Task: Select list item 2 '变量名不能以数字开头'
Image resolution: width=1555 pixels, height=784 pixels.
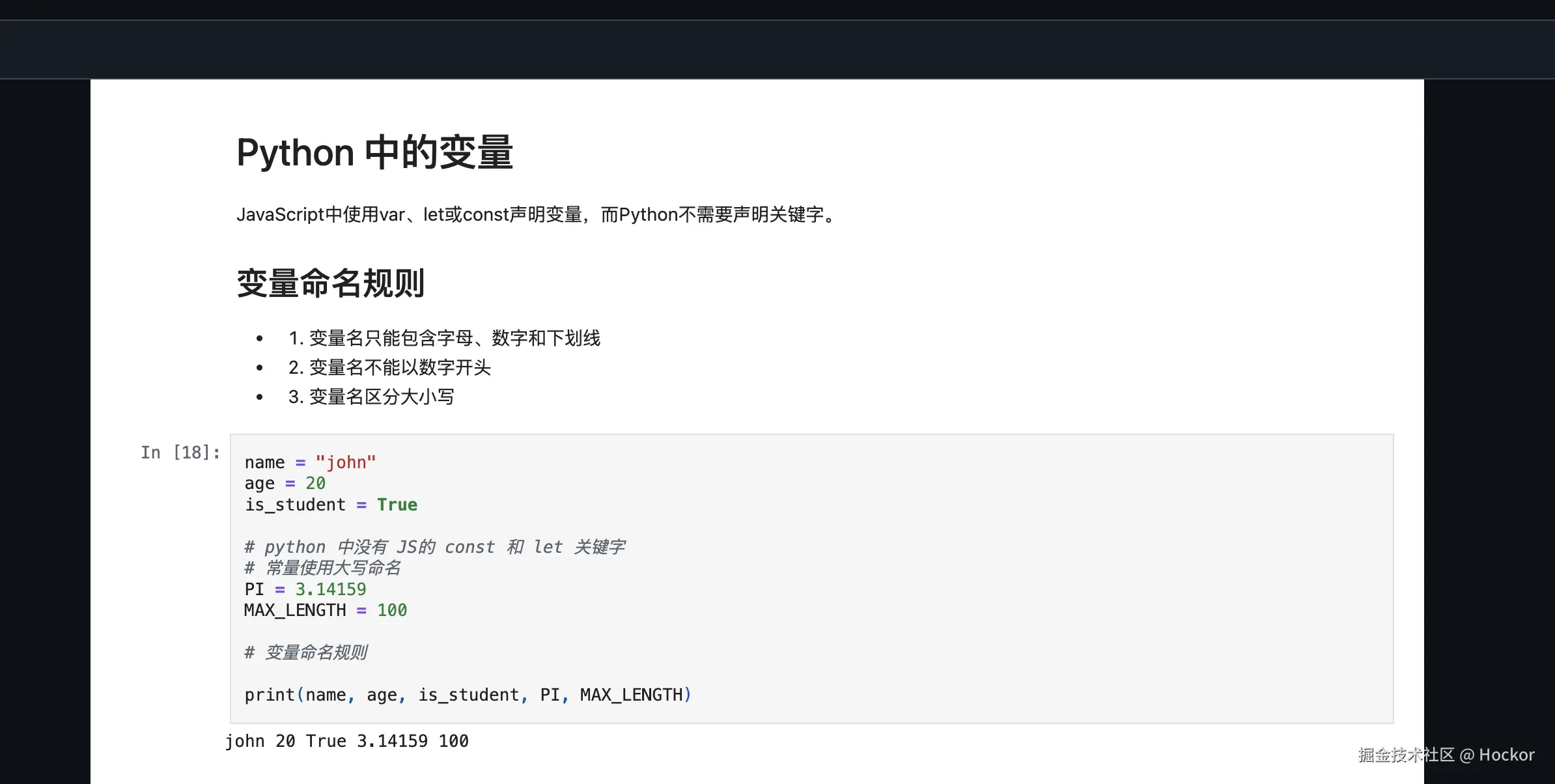Action: coord(389,367)
